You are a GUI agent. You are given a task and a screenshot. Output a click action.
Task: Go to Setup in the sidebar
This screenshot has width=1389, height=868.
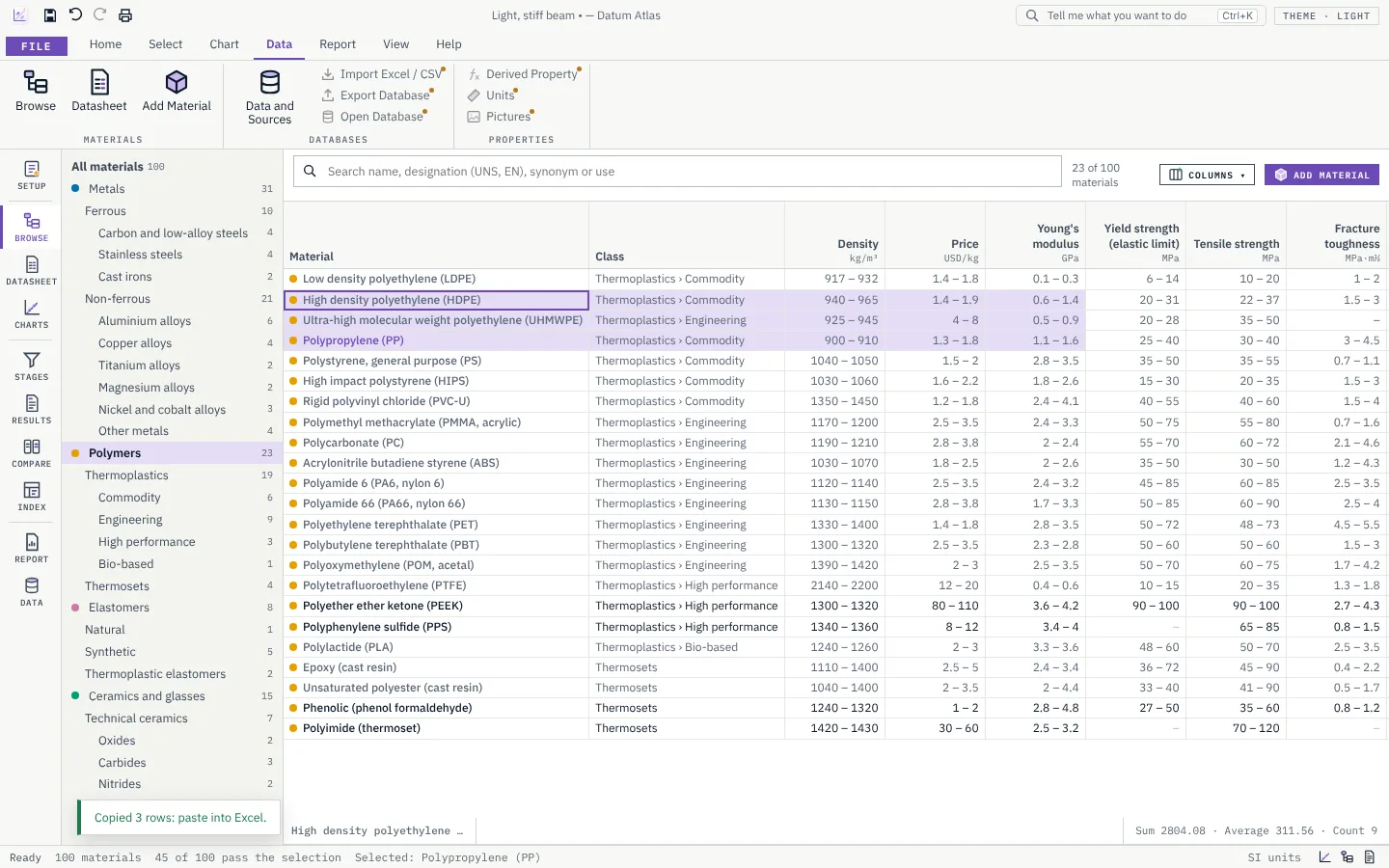[32, 176]
